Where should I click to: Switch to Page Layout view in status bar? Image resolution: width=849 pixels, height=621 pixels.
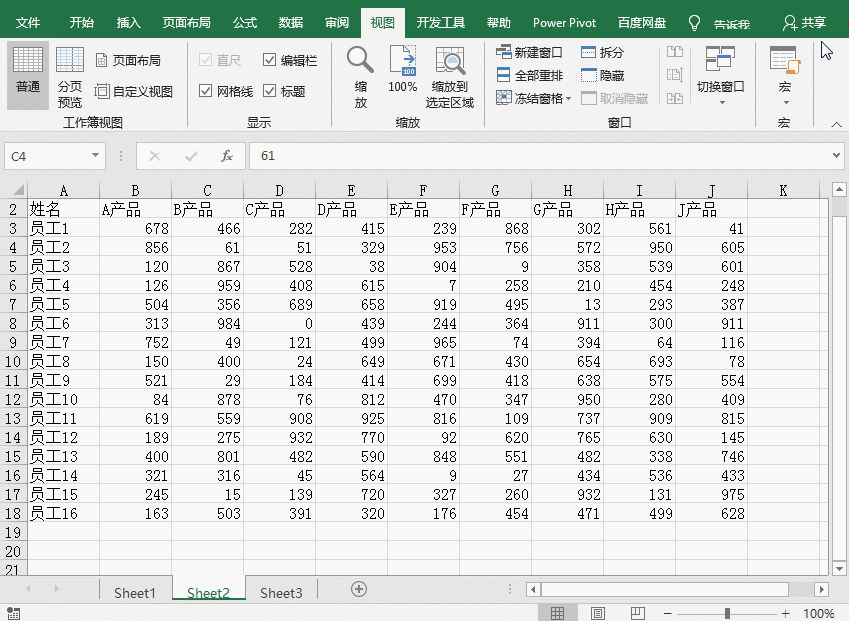(598, 613)
